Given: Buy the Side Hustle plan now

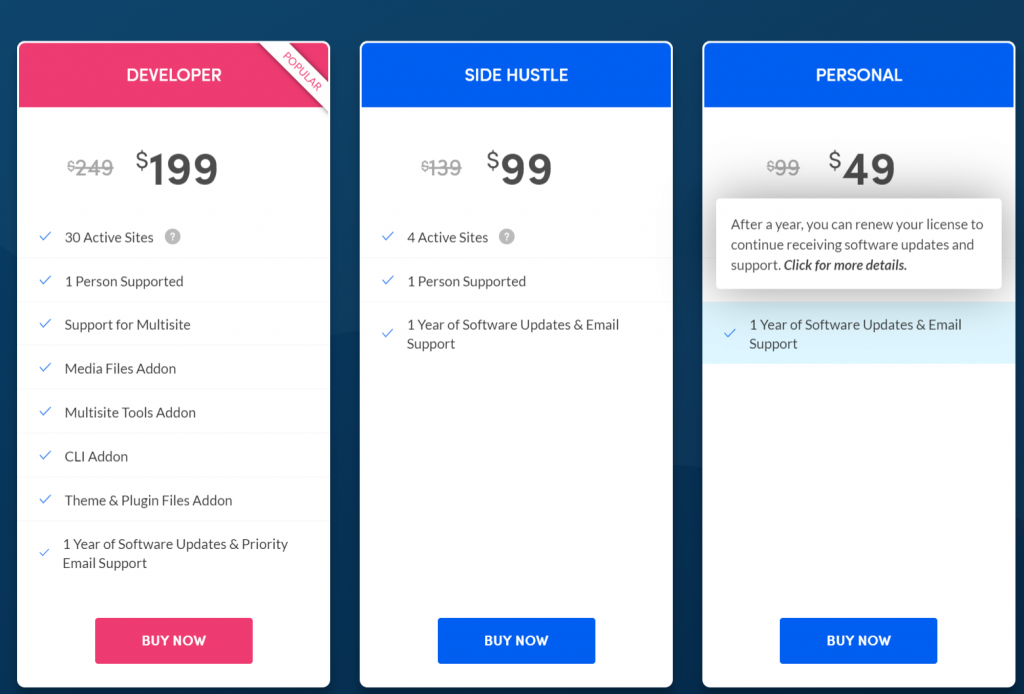Looking at the screenshot, I should (x=516, y=640).
